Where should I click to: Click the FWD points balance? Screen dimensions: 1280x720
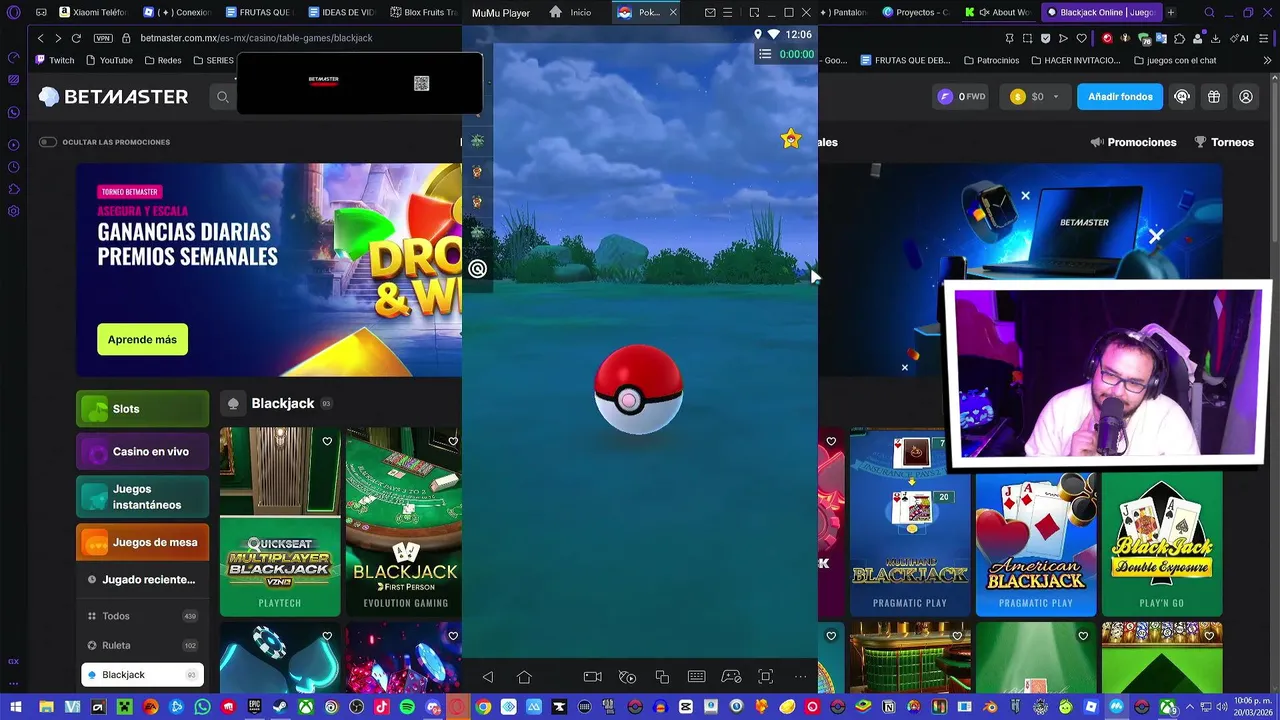point(961,97)
